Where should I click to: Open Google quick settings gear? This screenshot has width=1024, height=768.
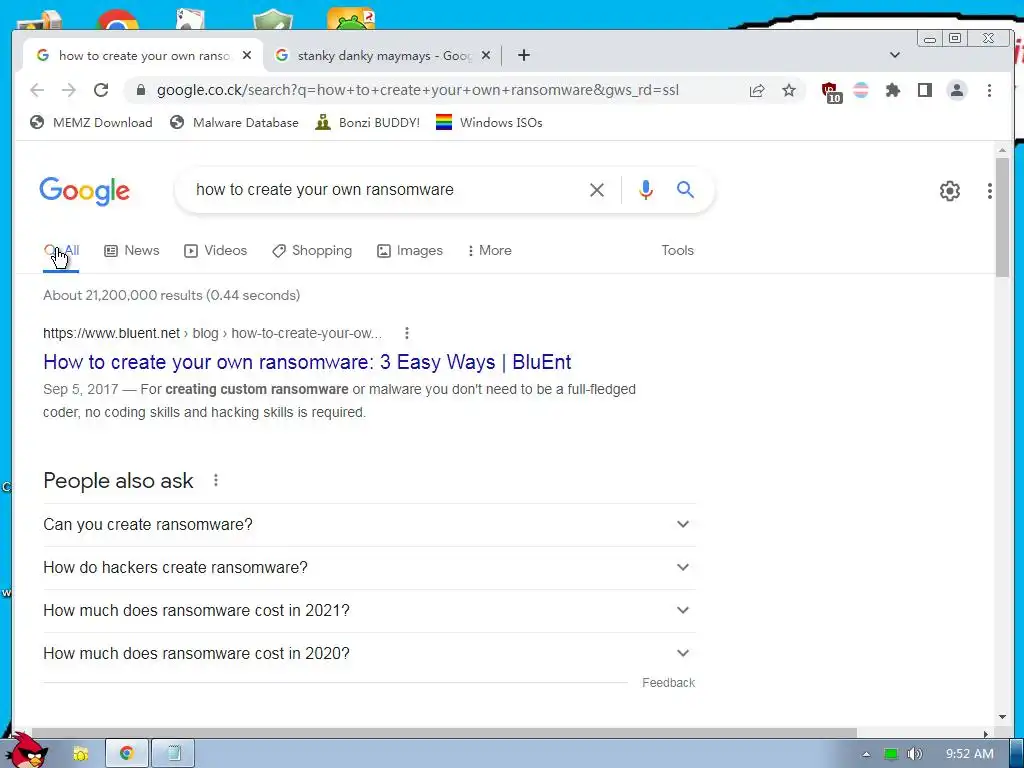pyautogui.click(x=950, y=191)
